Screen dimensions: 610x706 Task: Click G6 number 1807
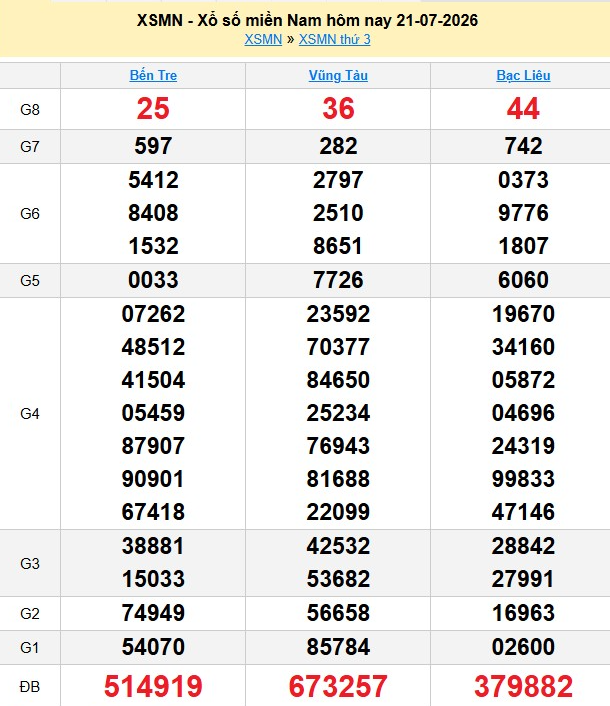coord(523,246)
